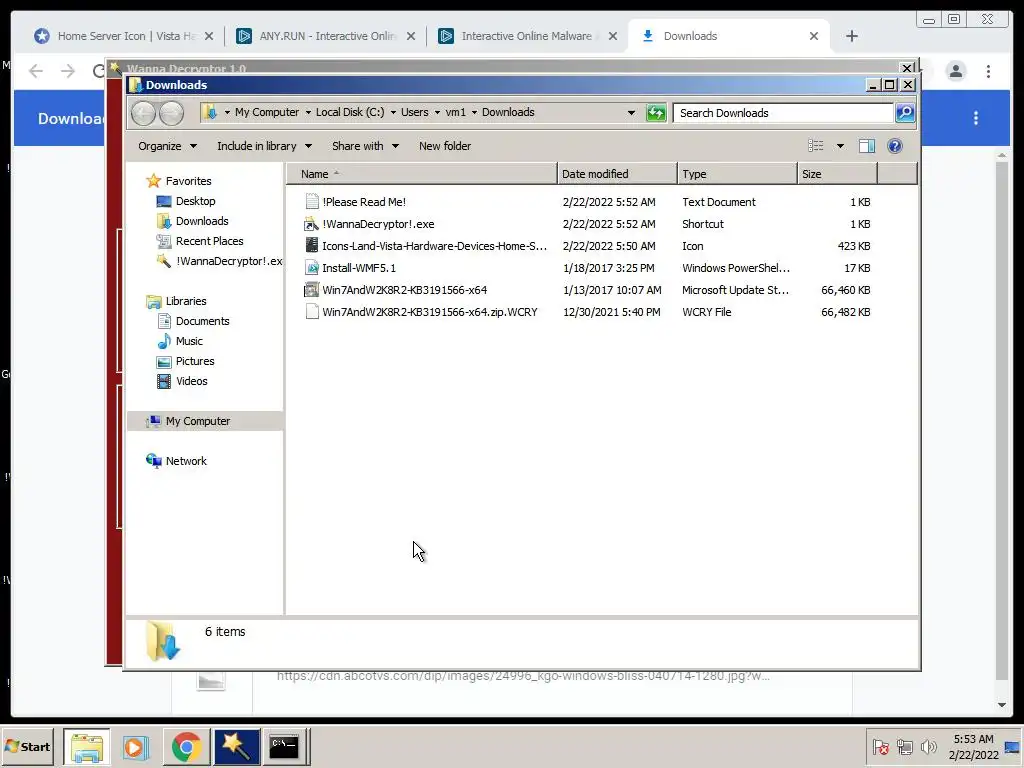This screenshot has height=768, width=1024.
Task: Select Downloads under Favorites
Action: pos(202,221)
